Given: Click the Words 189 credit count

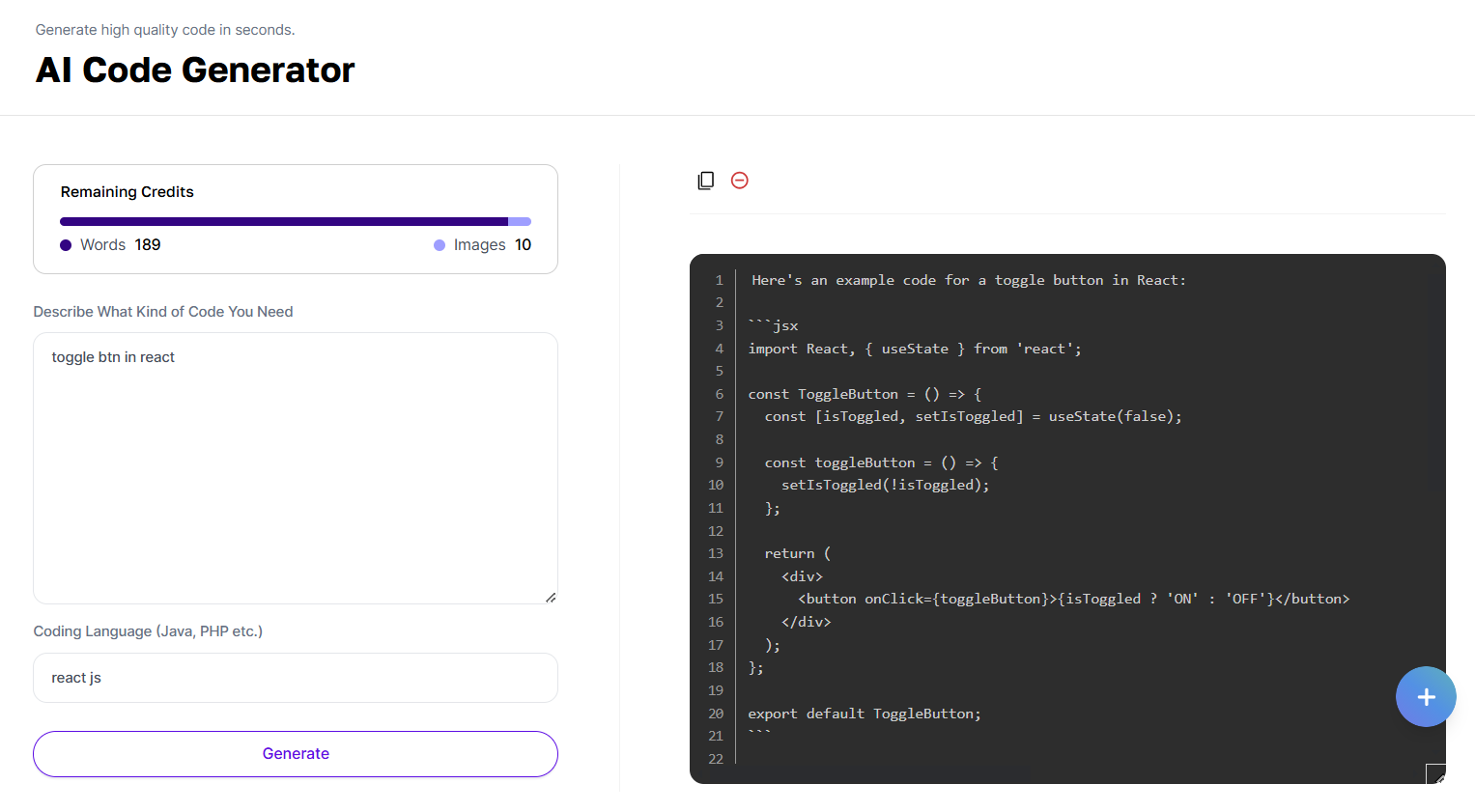Looking at the screenshot, I should [110, 245].
